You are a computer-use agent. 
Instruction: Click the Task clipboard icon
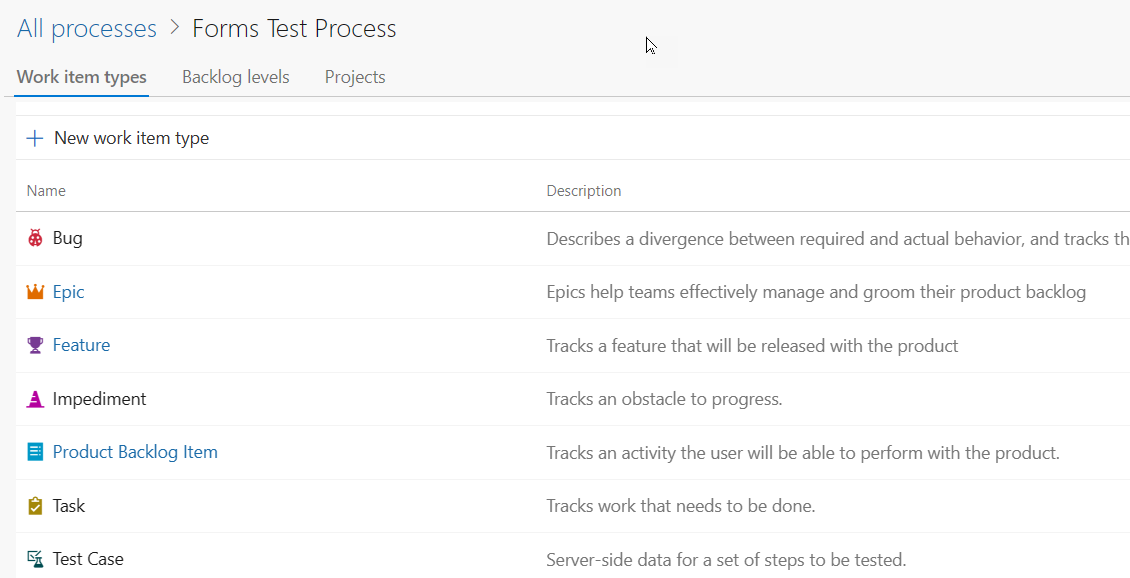pyautogui.click(x=35, y=506)
